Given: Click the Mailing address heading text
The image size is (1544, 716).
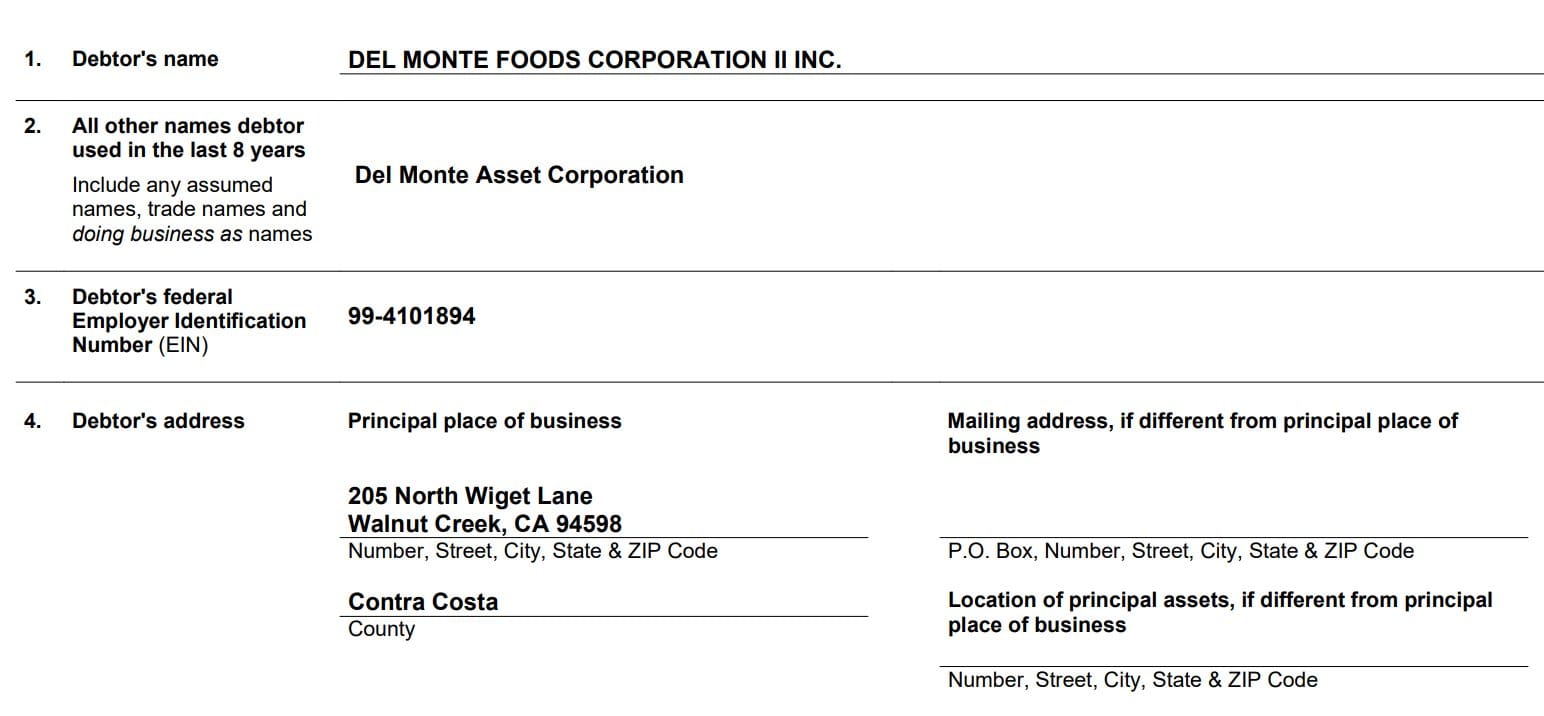Looking at the screenshot, I should (x=1203, y=433).
